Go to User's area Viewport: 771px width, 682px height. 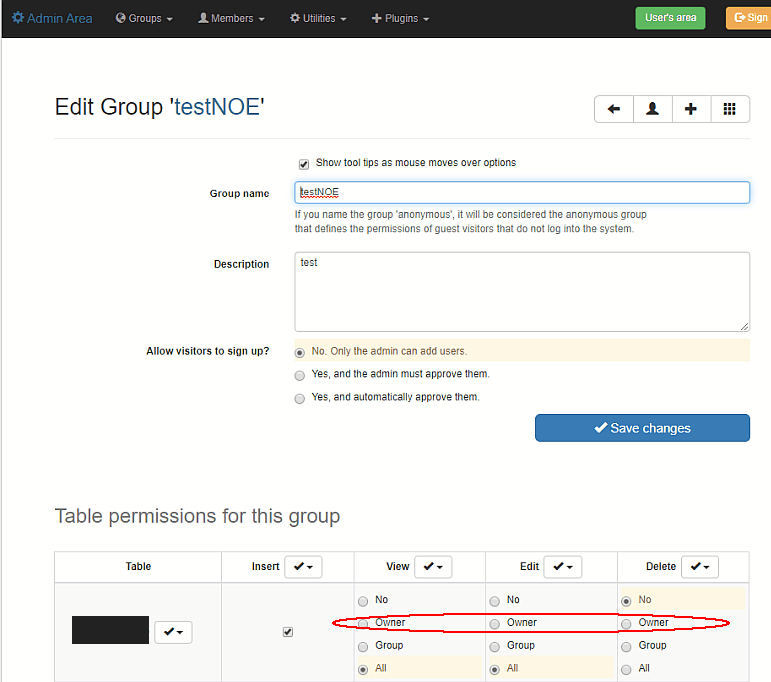click(670, 18)
